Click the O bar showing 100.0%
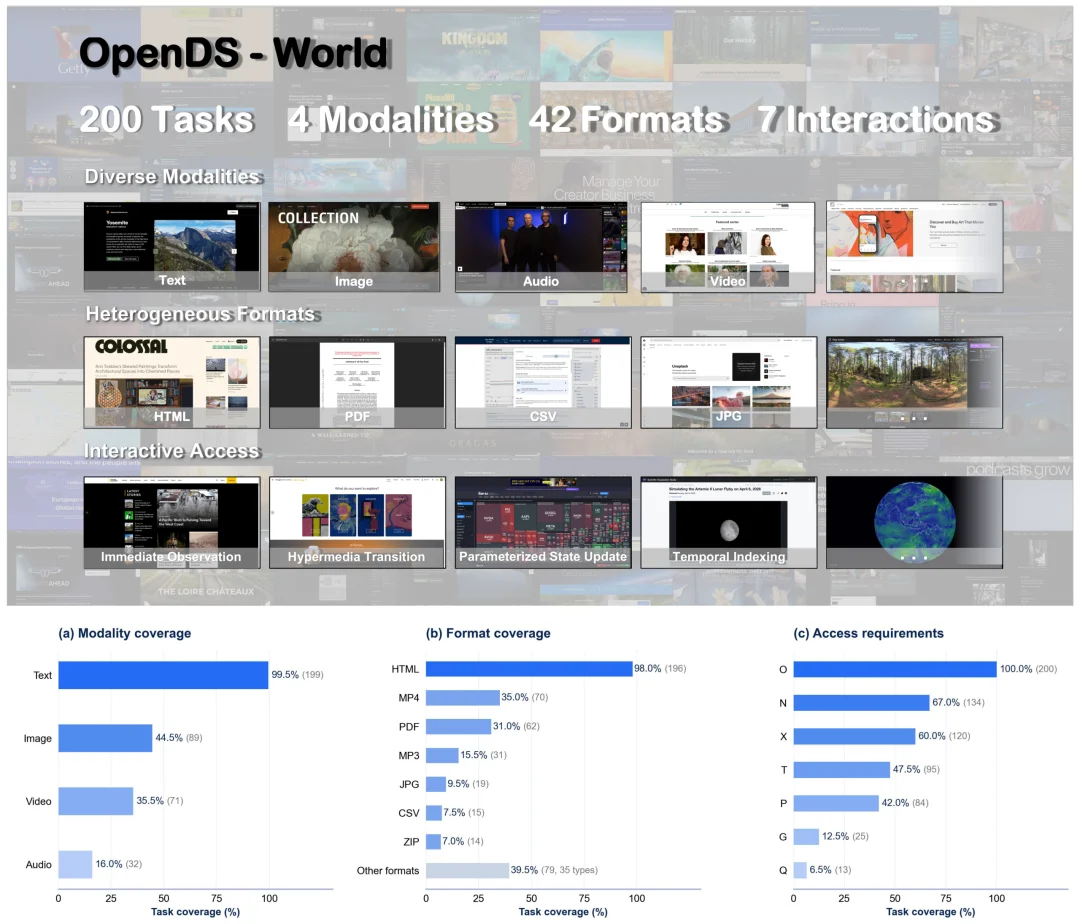 click(x=895, y=669)
